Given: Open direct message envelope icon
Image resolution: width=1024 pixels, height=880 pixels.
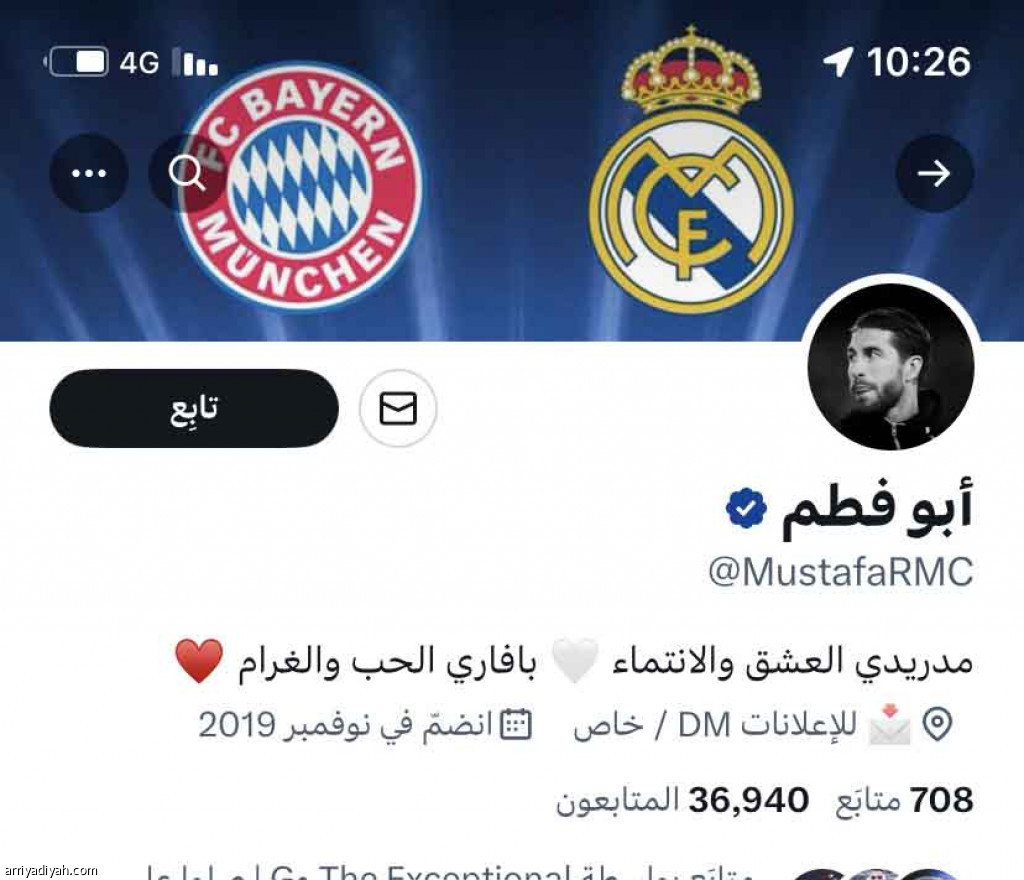Looking at the screenshot, I should click(x=398, y=409).
